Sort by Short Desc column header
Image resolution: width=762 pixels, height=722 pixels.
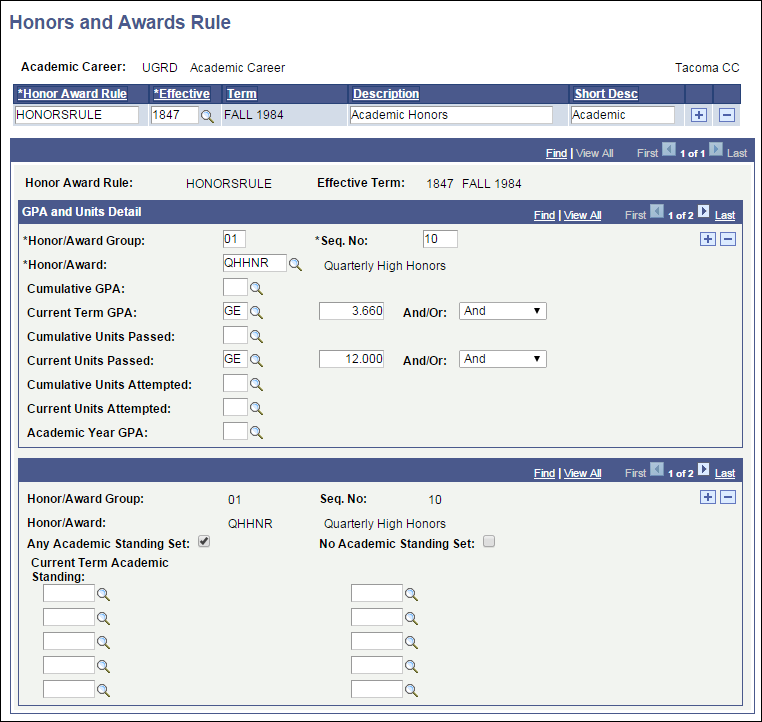pyautogui.click(x=606, y=94)
